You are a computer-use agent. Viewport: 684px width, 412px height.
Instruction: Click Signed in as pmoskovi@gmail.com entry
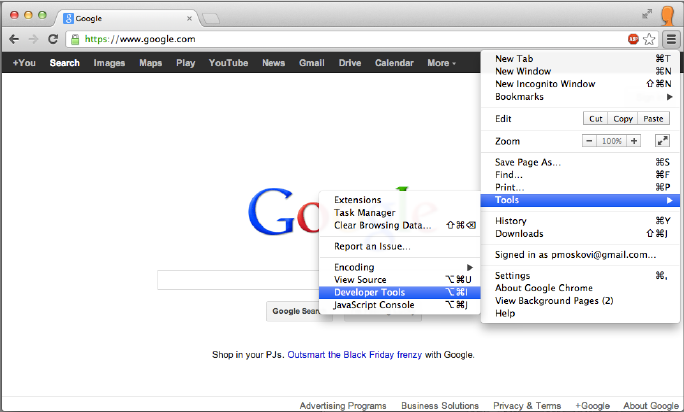point(580,255)
